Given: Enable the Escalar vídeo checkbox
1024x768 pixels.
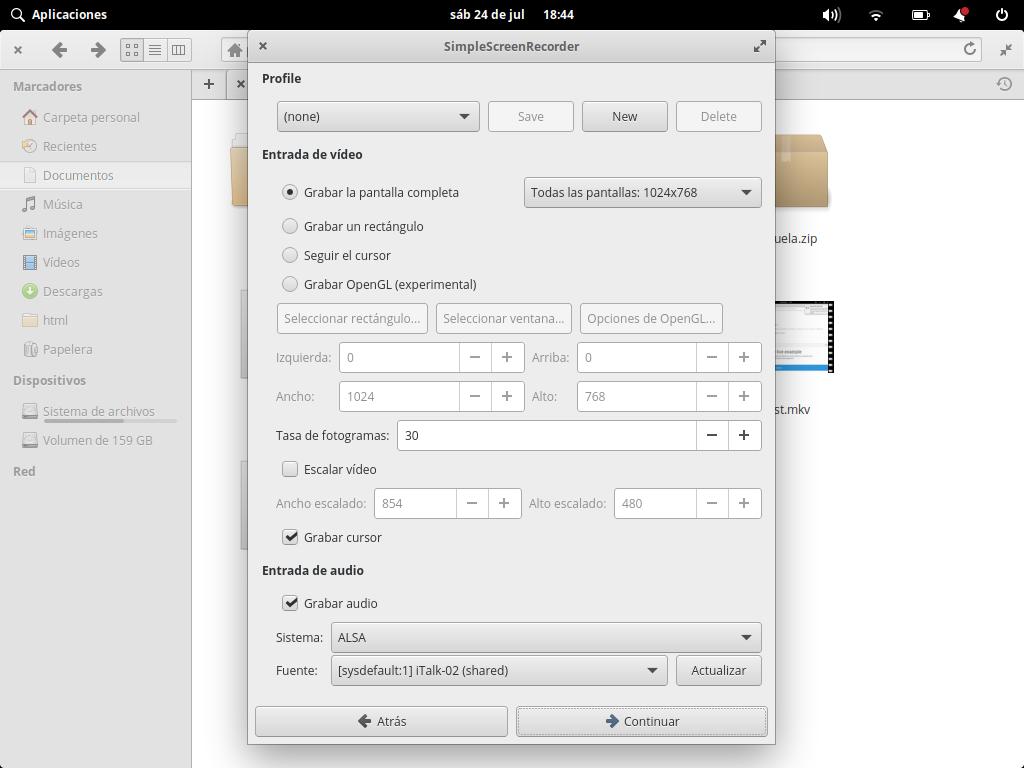Looking at the screenshot, I should (290, 470).
